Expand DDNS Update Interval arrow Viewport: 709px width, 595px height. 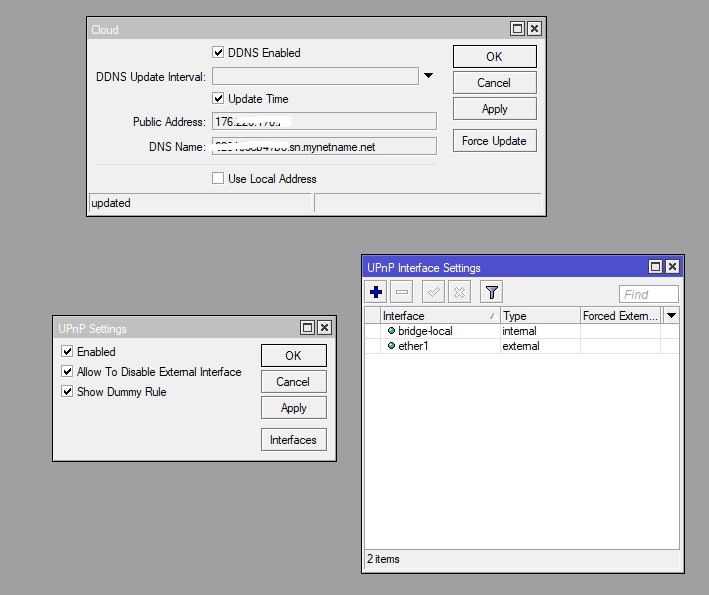tap(428, 76)
